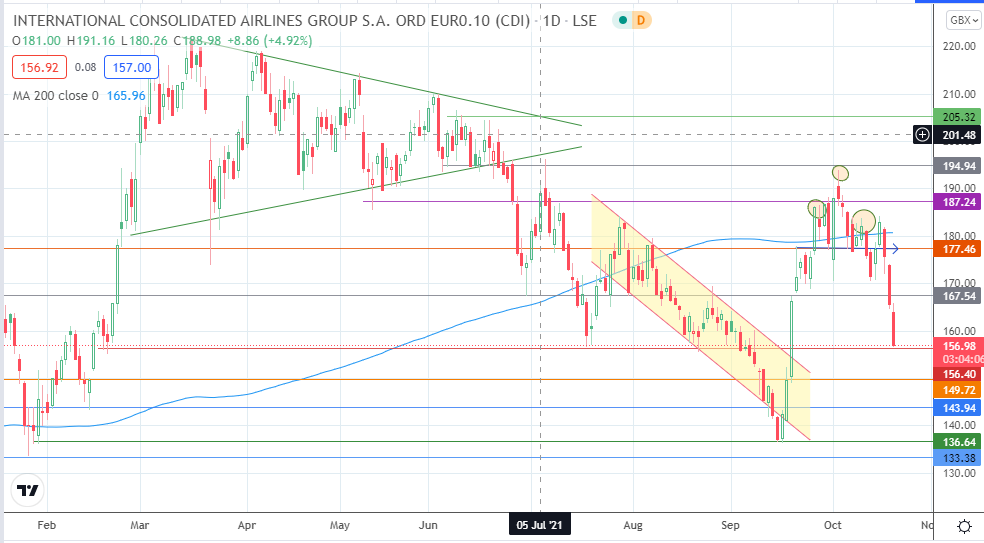984x543 pixels.
Task: Click the 05 Jul '21 date label
Action: click(540, 525)
